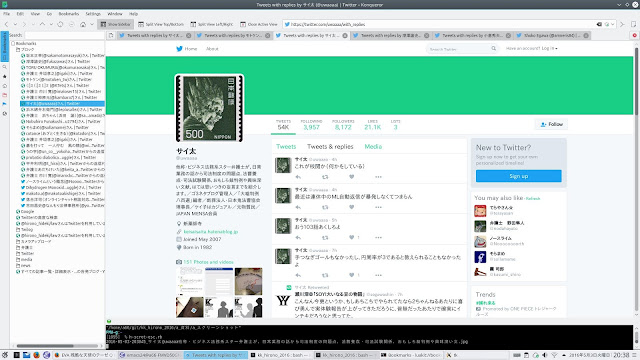This screenshot has width=640, height=360.
Task: Open the URL bar history dropdown
Action: [613, 24]
